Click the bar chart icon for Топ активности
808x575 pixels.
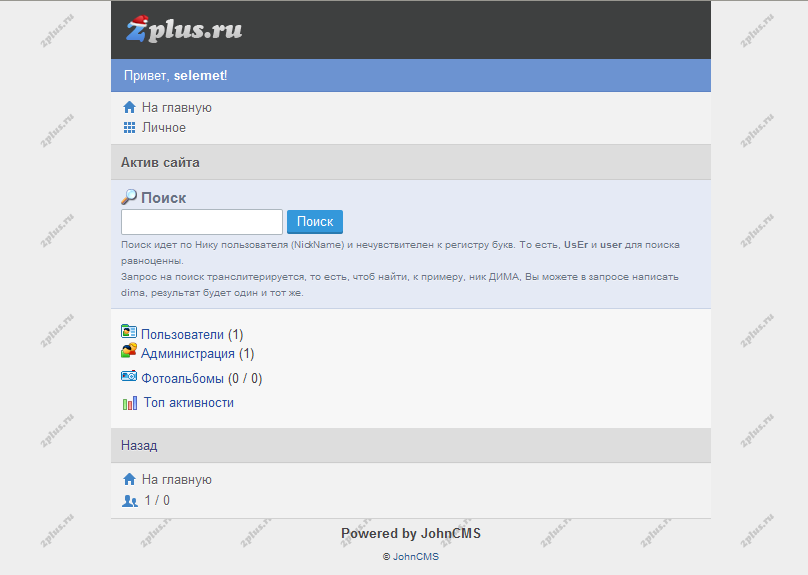tap(130, 403)
